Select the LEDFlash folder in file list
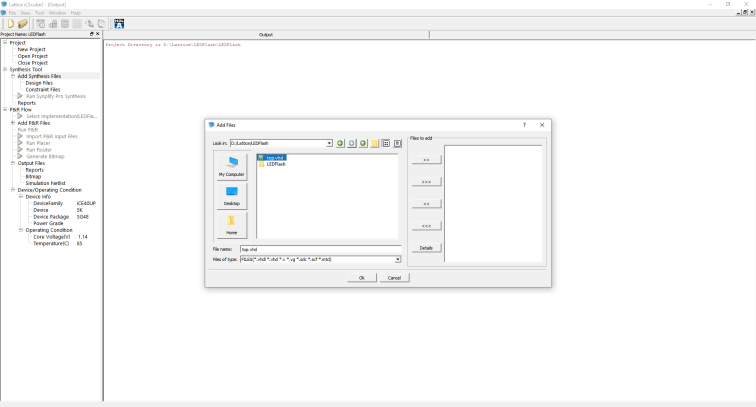This screenshot has width=756, height=407. click(275, 163)
